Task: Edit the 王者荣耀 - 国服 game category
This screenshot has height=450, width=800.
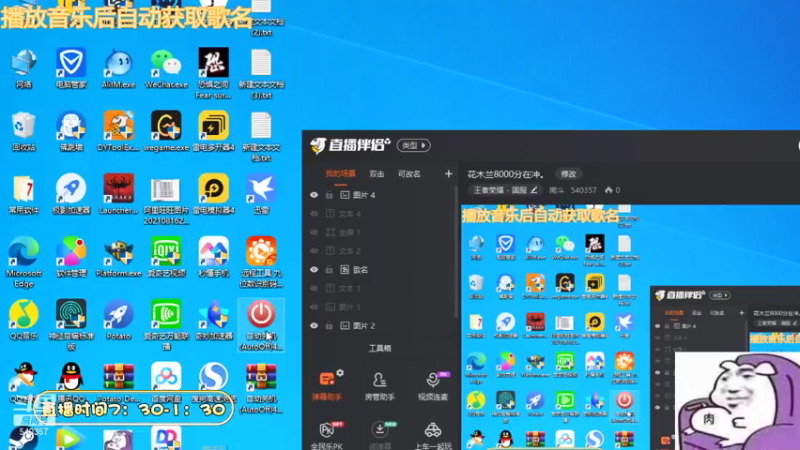Action: (x=534, y=190)
